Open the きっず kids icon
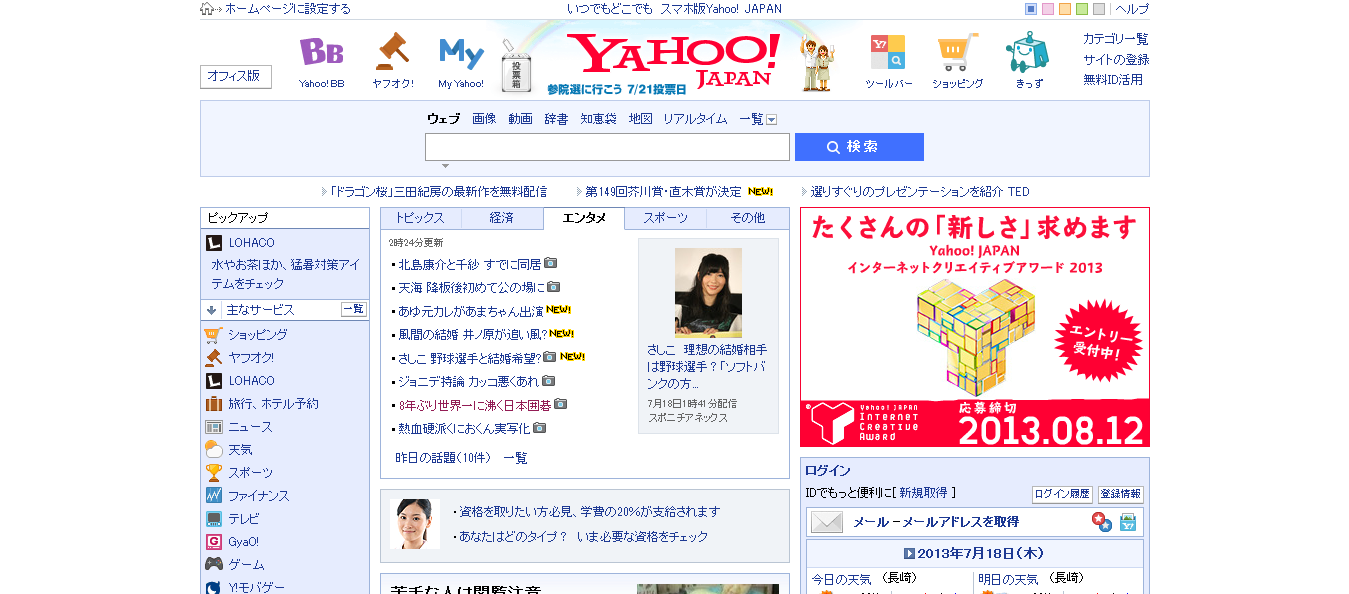Viewport: 1349px width, 594px height. point(1028,52)
